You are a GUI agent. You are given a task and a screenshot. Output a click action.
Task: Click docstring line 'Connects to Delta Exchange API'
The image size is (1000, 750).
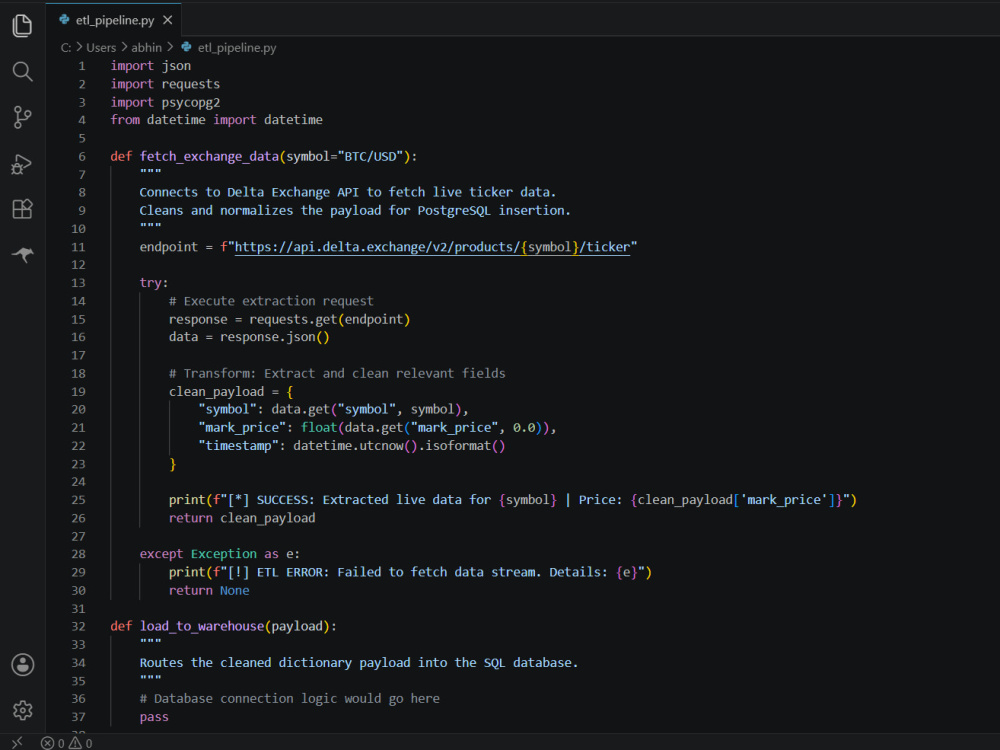tap(348, 192)
